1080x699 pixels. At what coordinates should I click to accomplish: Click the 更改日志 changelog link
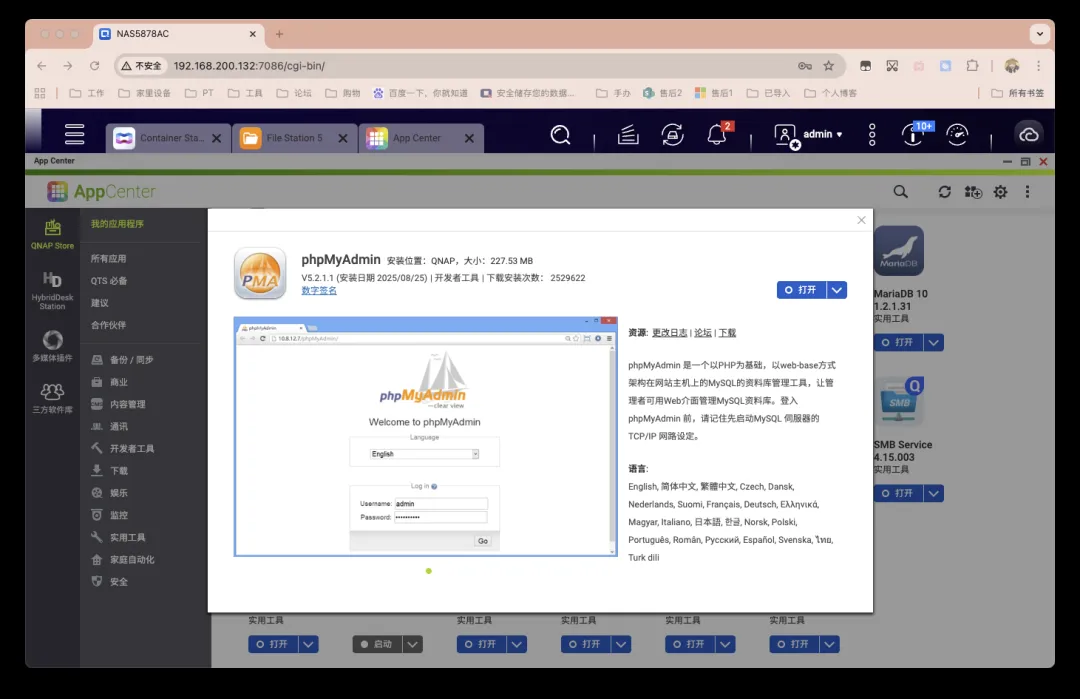click(x=669, y=333)
